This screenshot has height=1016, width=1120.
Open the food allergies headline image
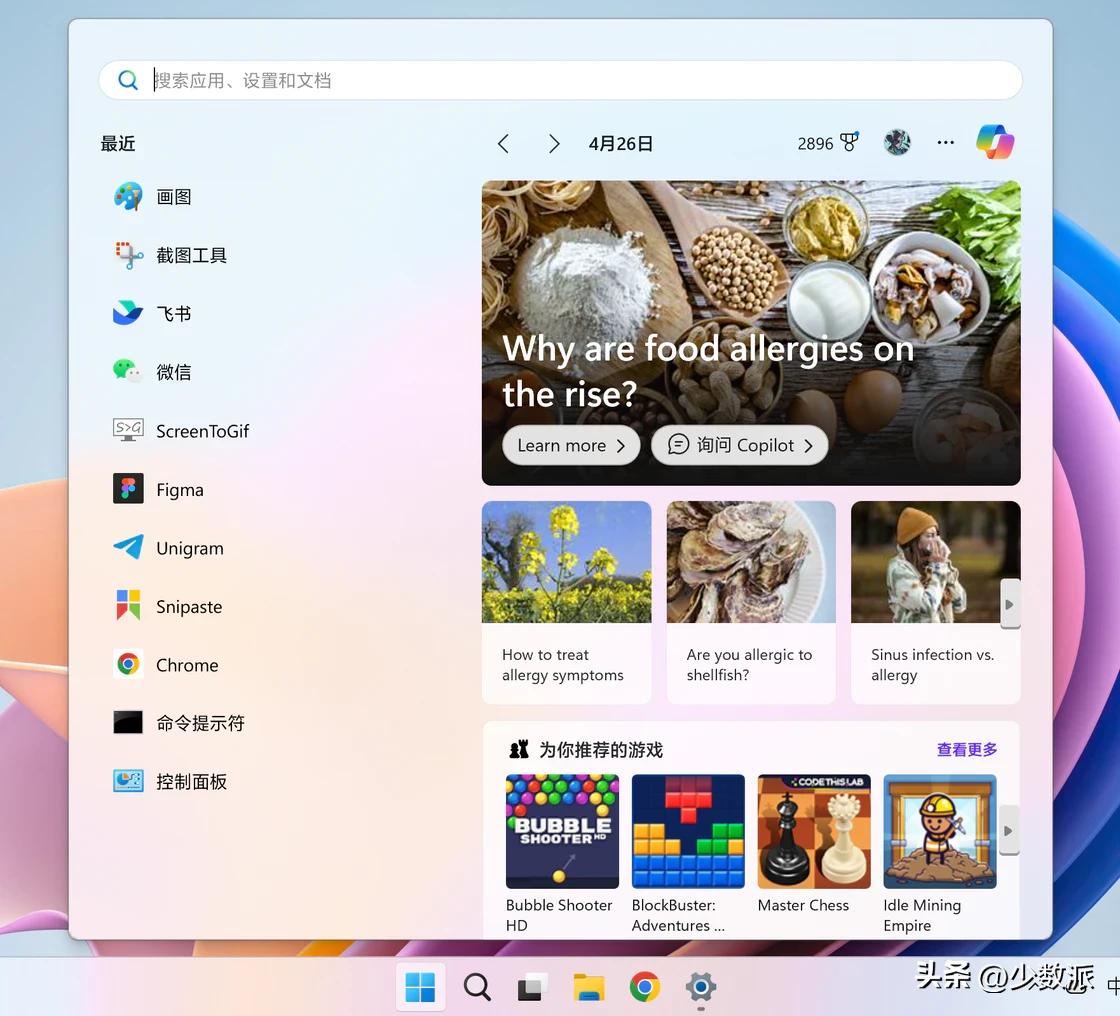751,333
